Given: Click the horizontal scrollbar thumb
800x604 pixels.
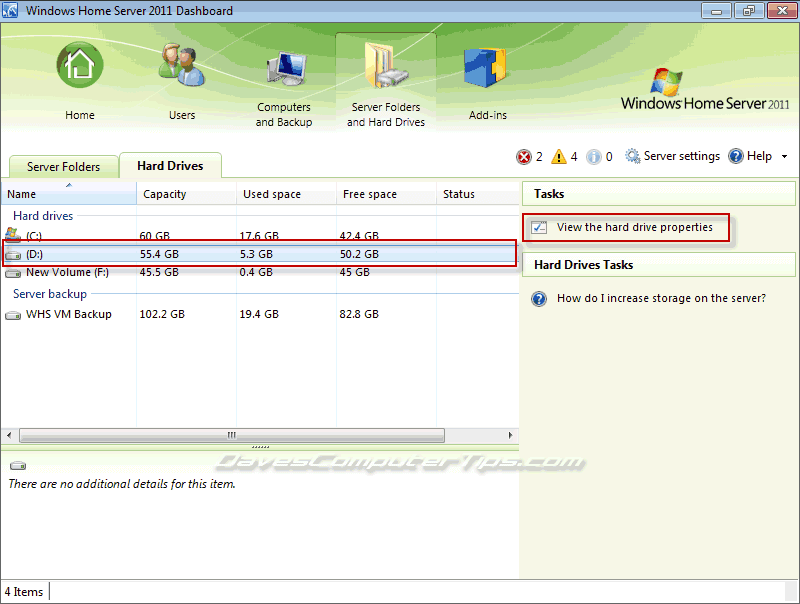Looking at the screenshot, I should point(232,435).
